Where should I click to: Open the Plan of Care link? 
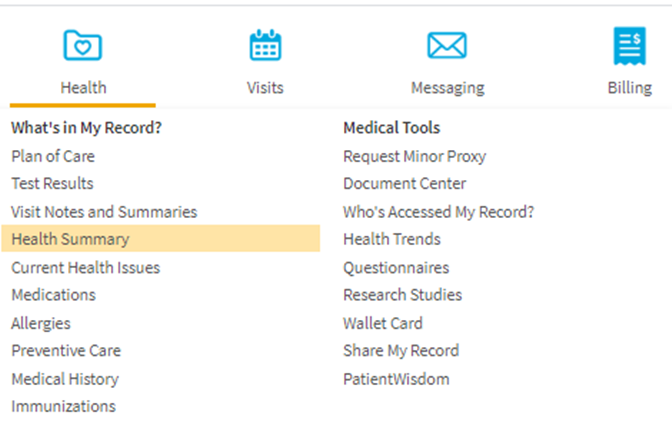[53, 156]
